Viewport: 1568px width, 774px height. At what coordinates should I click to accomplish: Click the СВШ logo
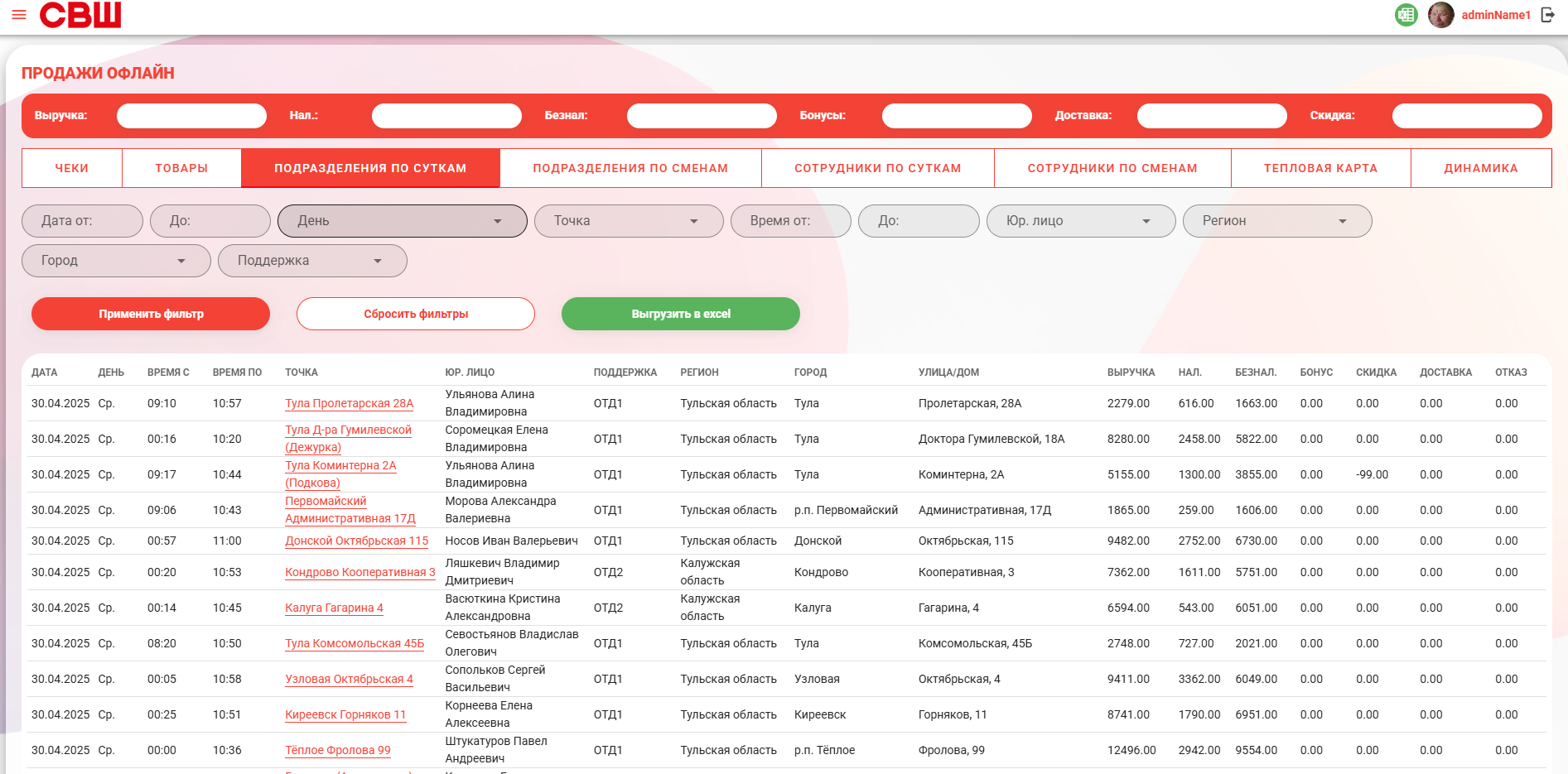tap(80, 15)
